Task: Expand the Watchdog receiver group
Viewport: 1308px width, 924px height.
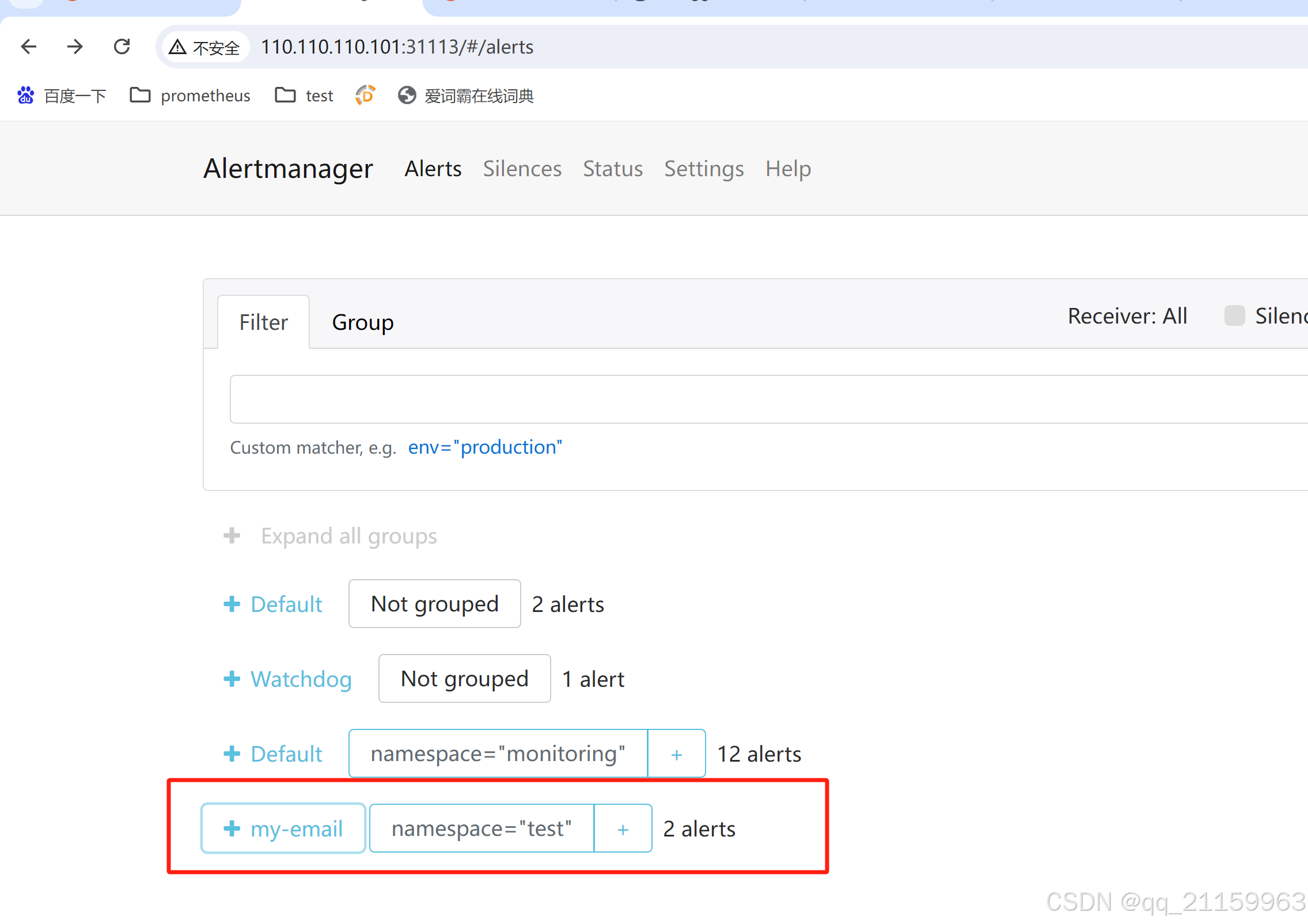Action: (288, 679)
